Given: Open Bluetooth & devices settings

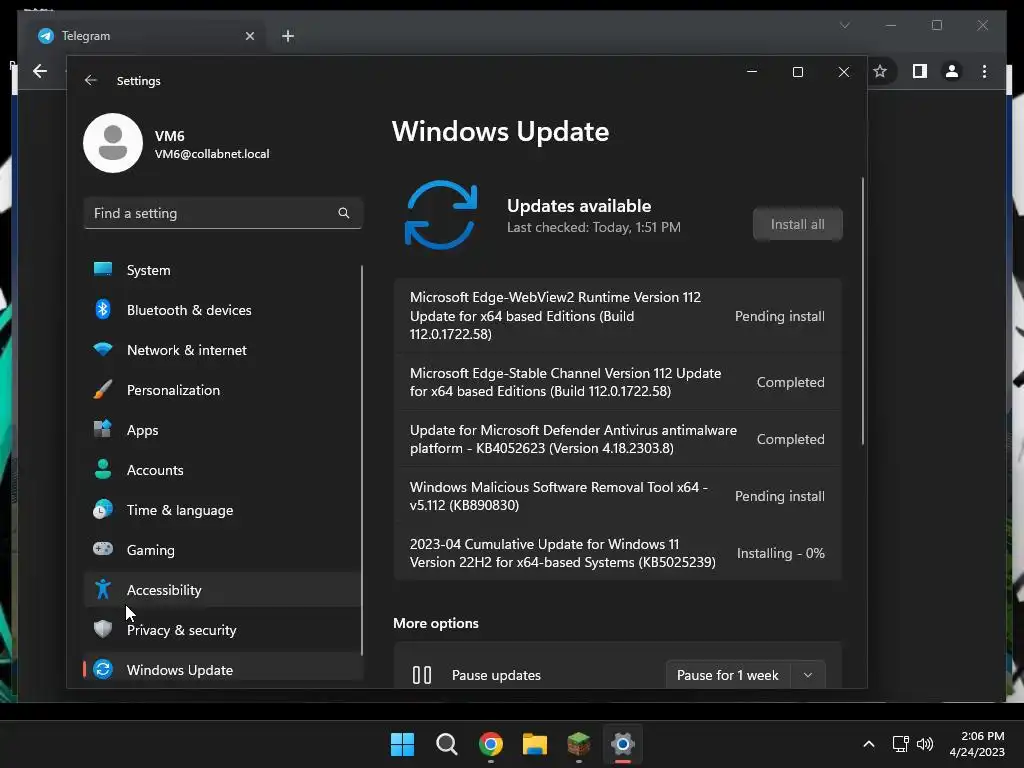Looking at the screenshot, I should click(222, 310).
